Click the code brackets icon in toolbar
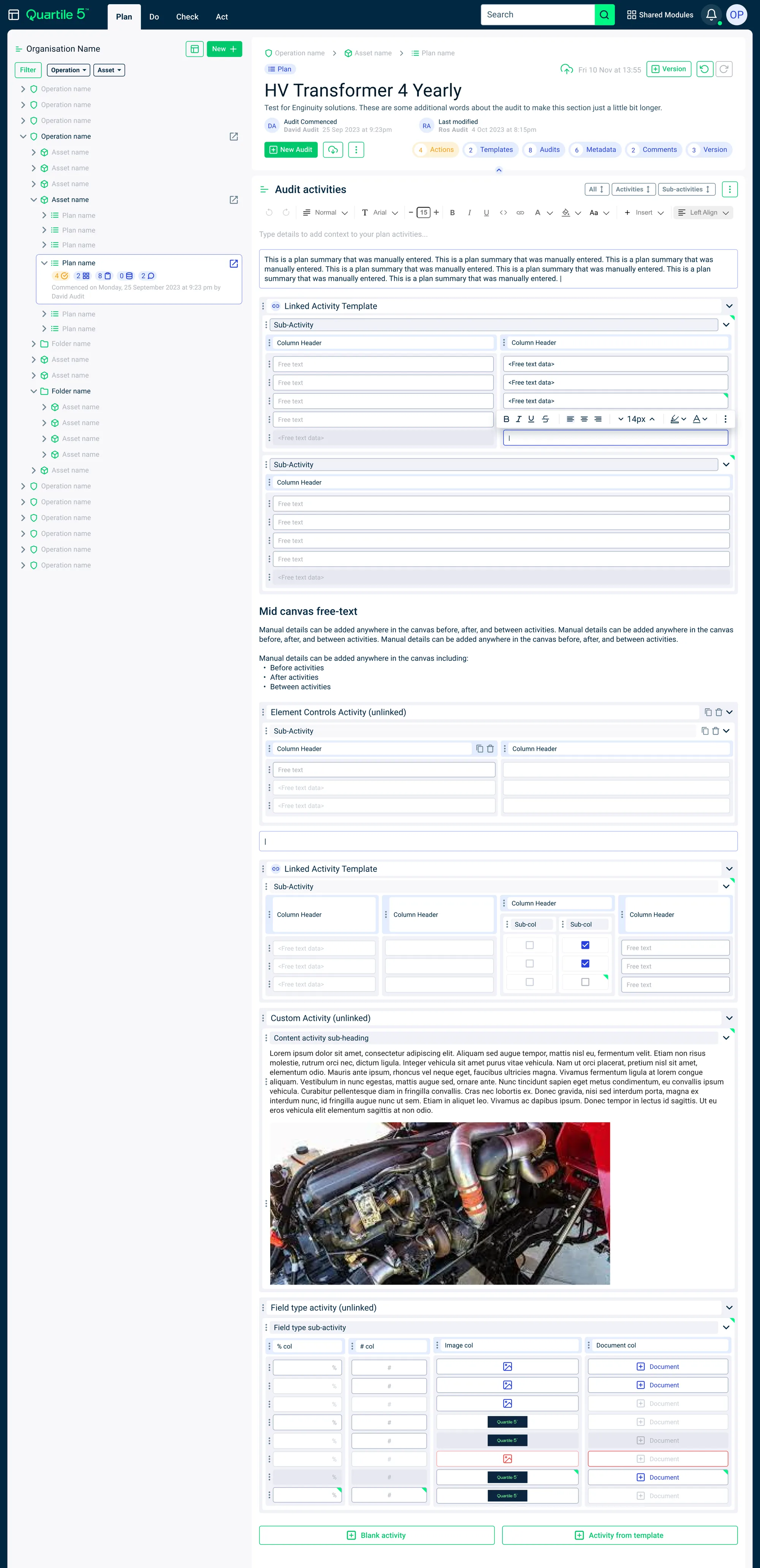760x1568 pixels. coord(503,212)
